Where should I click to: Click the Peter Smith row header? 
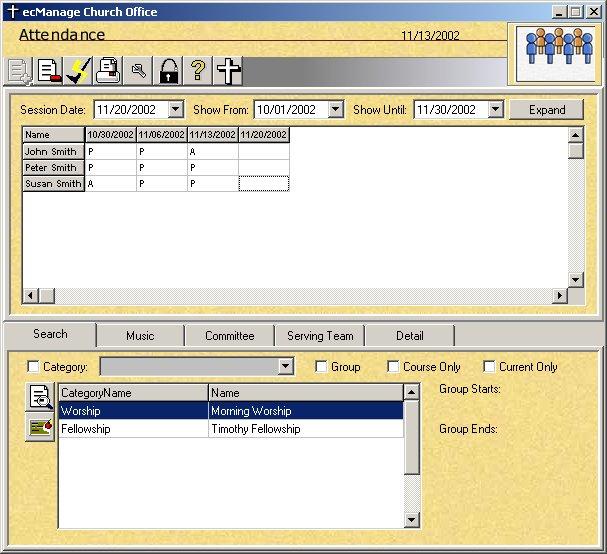tap(53, 168)
